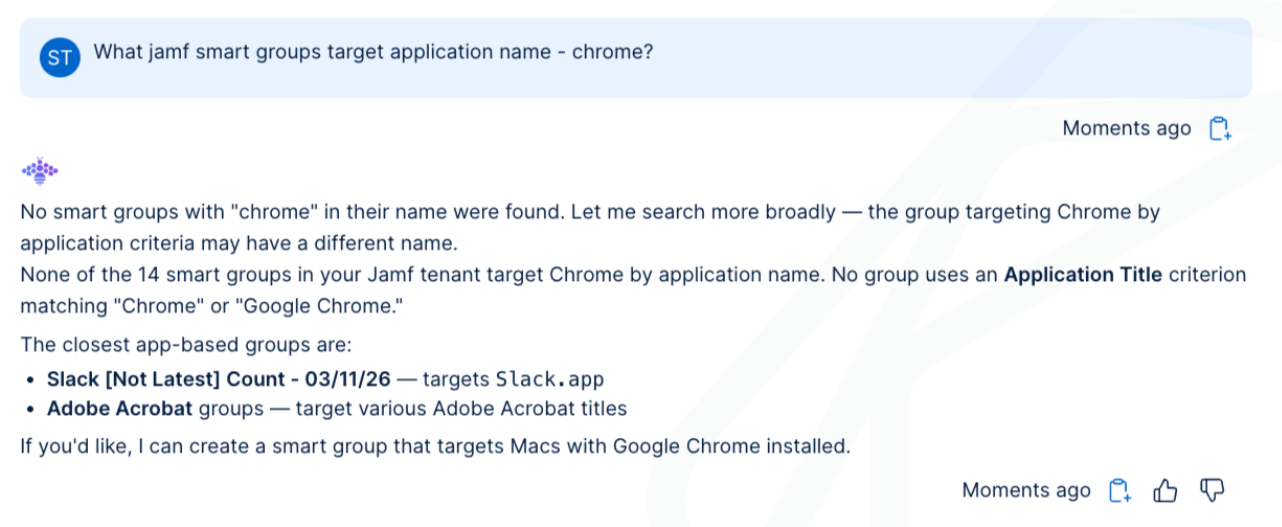Click the bold "Application Title" term
Screen dimensions: 1282x527
coord(1083,275)
